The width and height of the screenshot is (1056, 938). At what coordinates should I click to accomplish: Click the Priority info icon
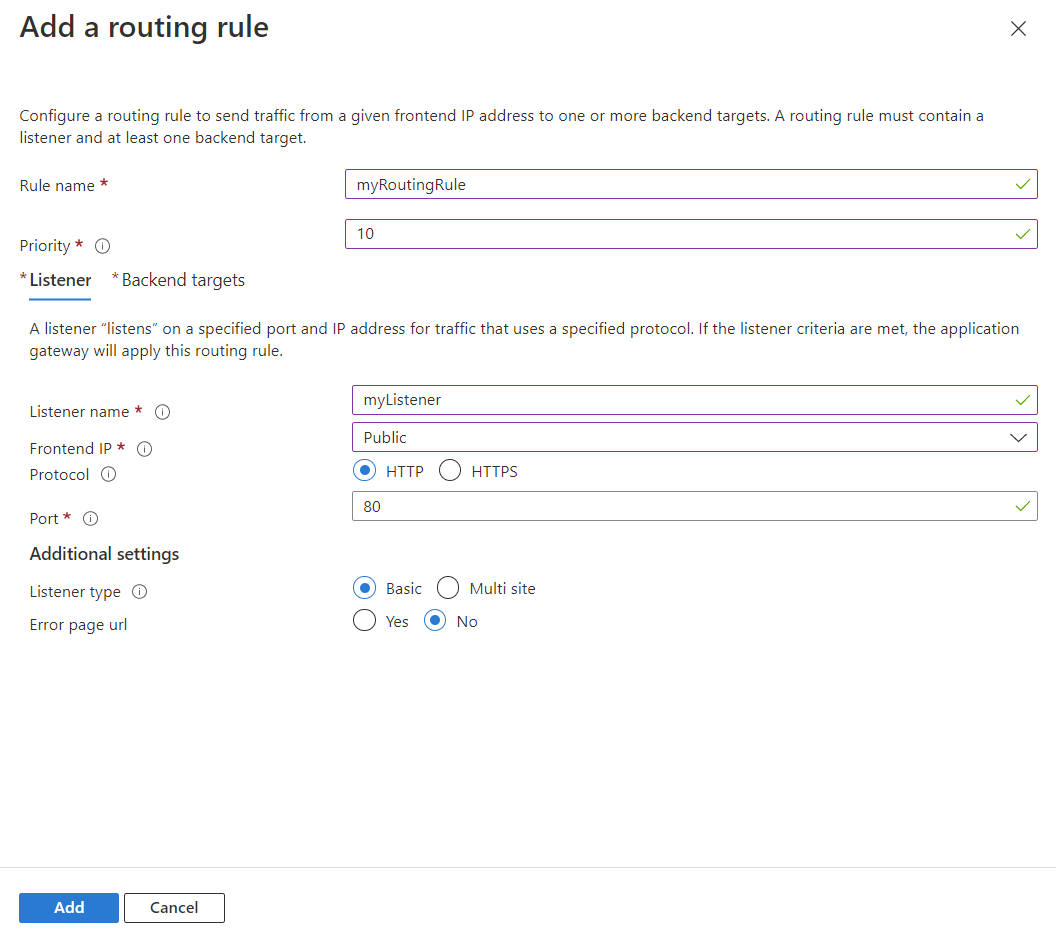coord(102,246)
